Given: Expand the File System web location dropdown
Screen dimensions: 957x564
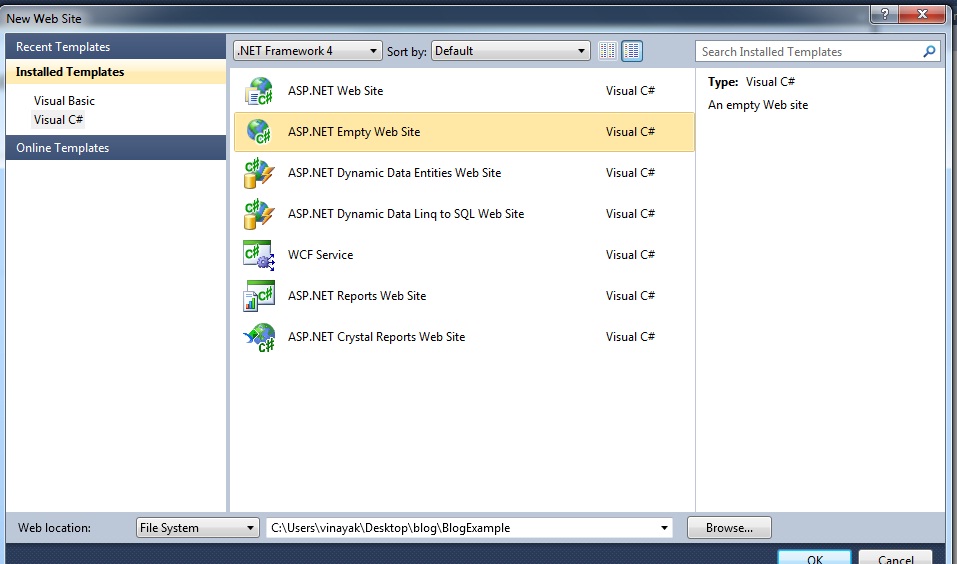Looking at the screenshot, I should (x=197, y=528).
